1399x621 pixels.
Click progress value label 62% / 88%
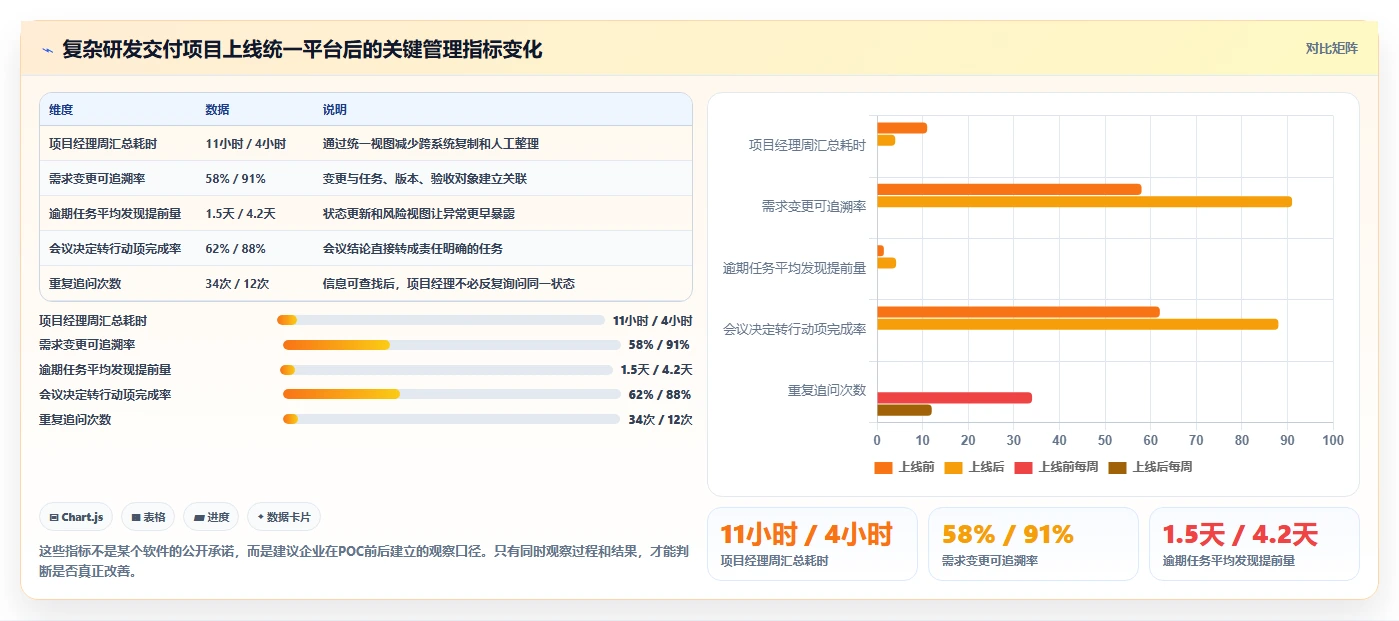point(660,394)
